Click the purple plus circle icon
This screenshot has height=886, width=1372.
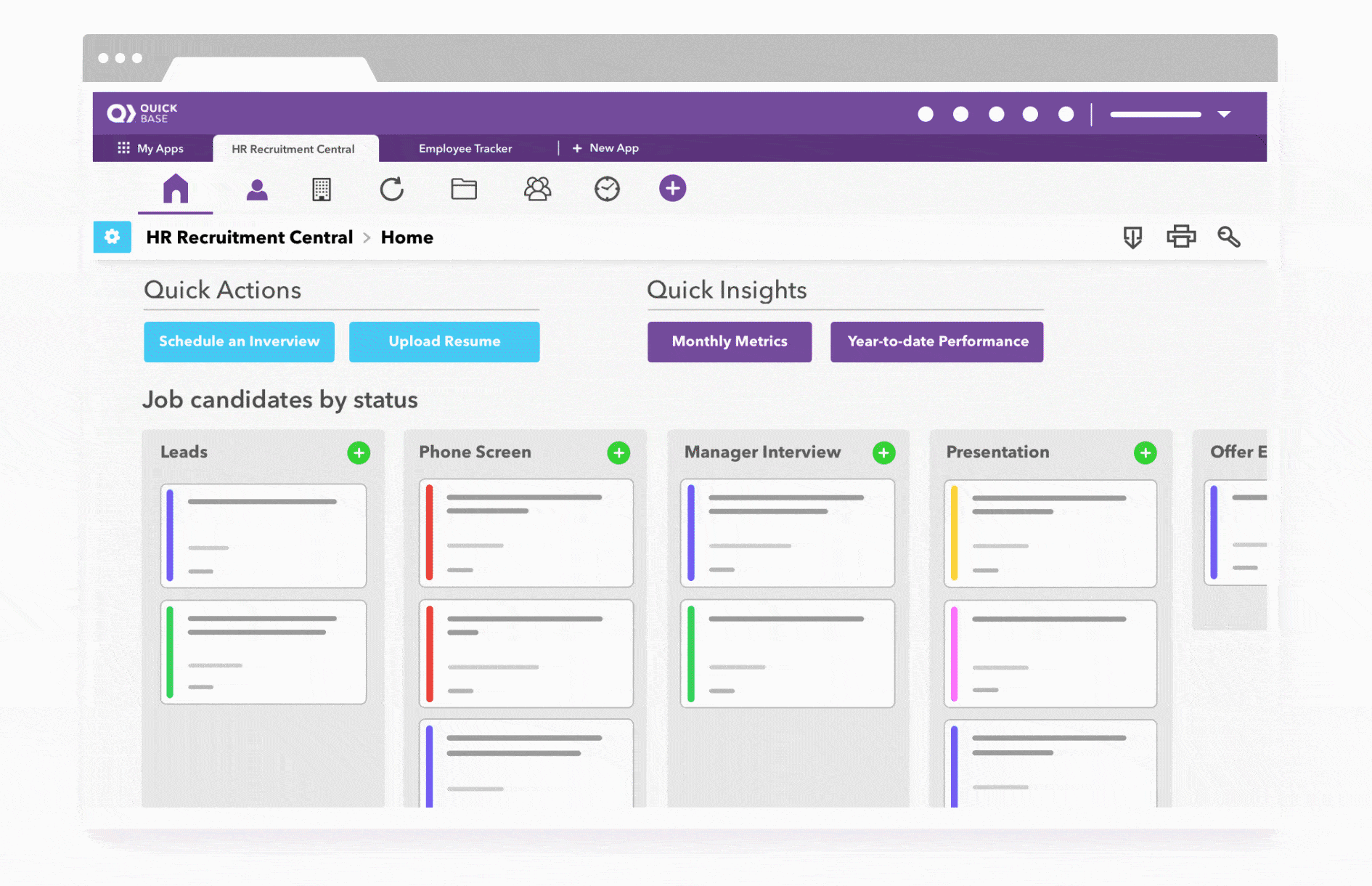coord(672,189)
